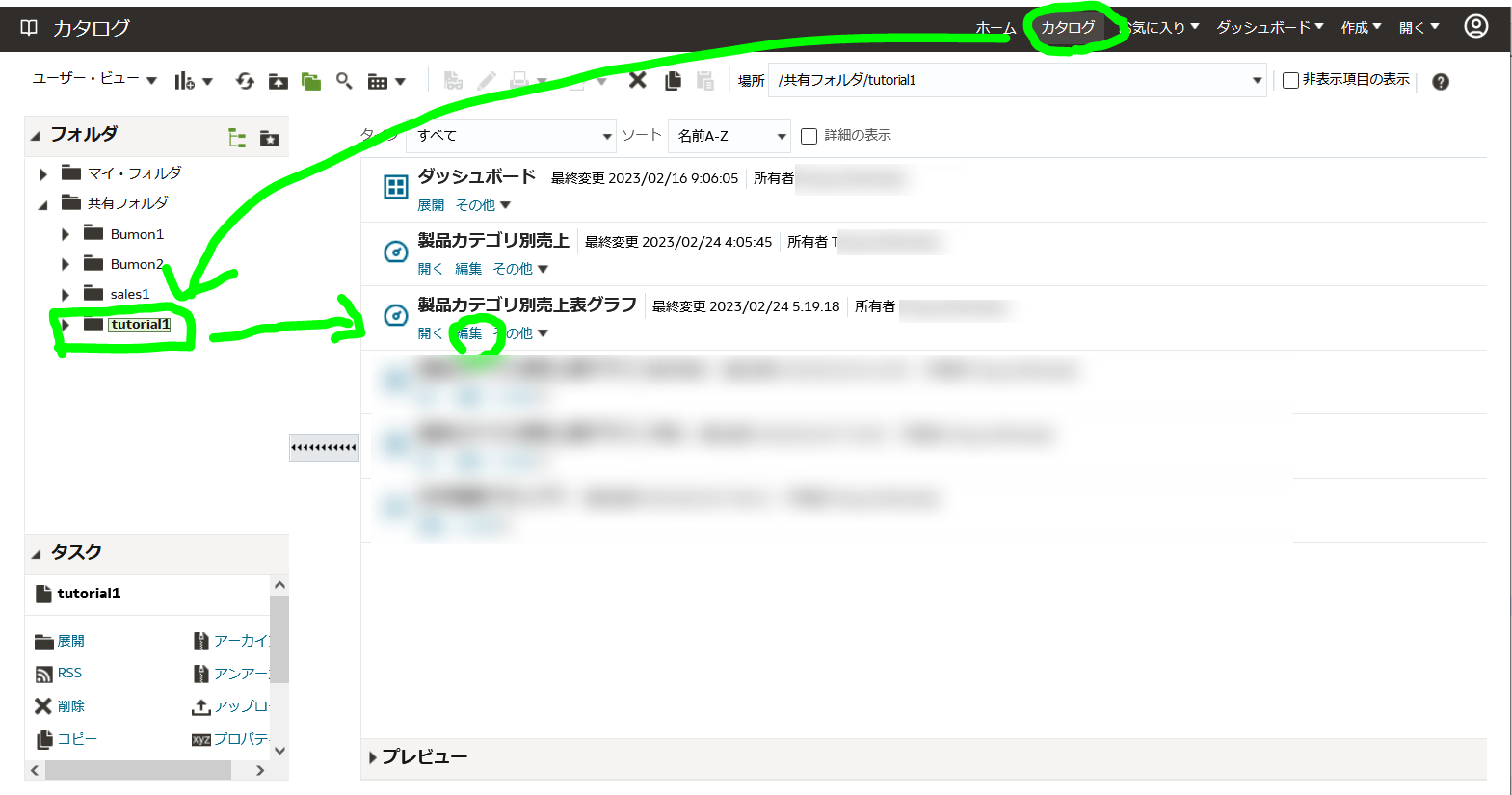Tick the 詳細の表示 checkbox
This screenshot has width=1512, height=795.
pyautogui.click(x=809, y=136)
